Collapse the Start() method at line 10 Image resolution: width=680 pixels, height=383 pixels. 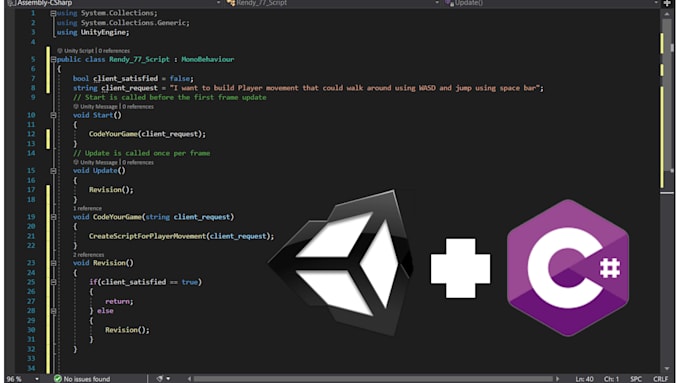coord(53,115)
